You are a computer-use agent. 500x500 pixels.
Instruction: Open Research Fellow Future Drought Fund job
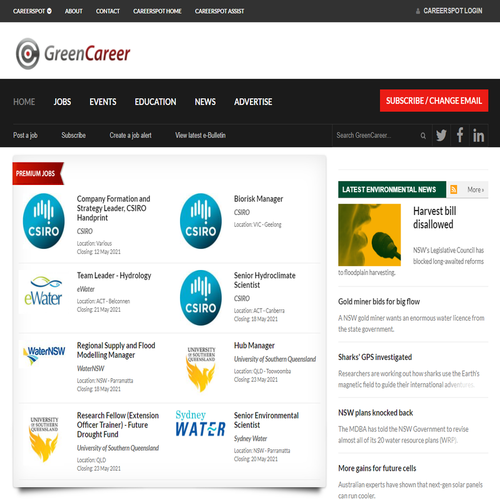point(118,425)
